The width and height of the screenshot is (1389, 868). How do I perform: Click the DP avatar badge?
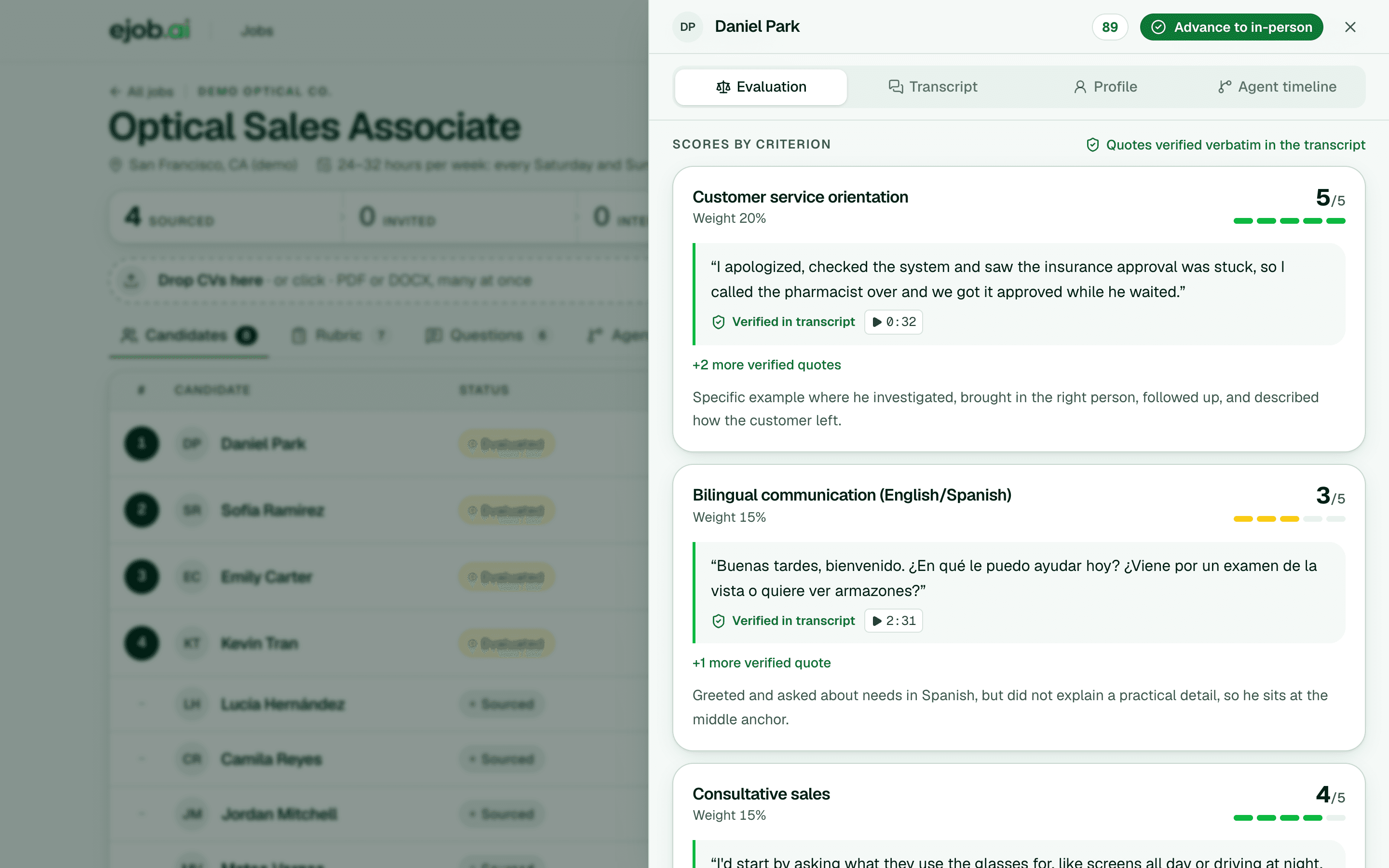[688, 27]
